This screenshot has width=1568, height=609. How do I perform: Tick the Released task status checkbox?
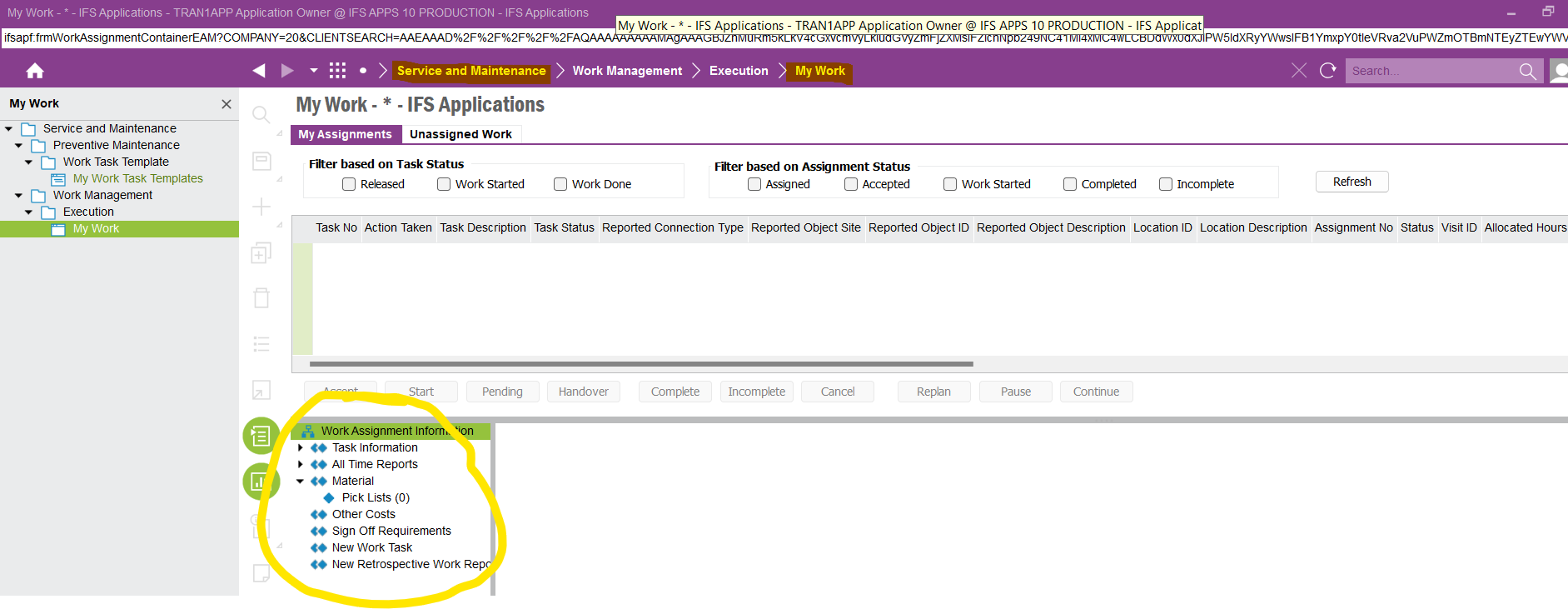point(349,184)
